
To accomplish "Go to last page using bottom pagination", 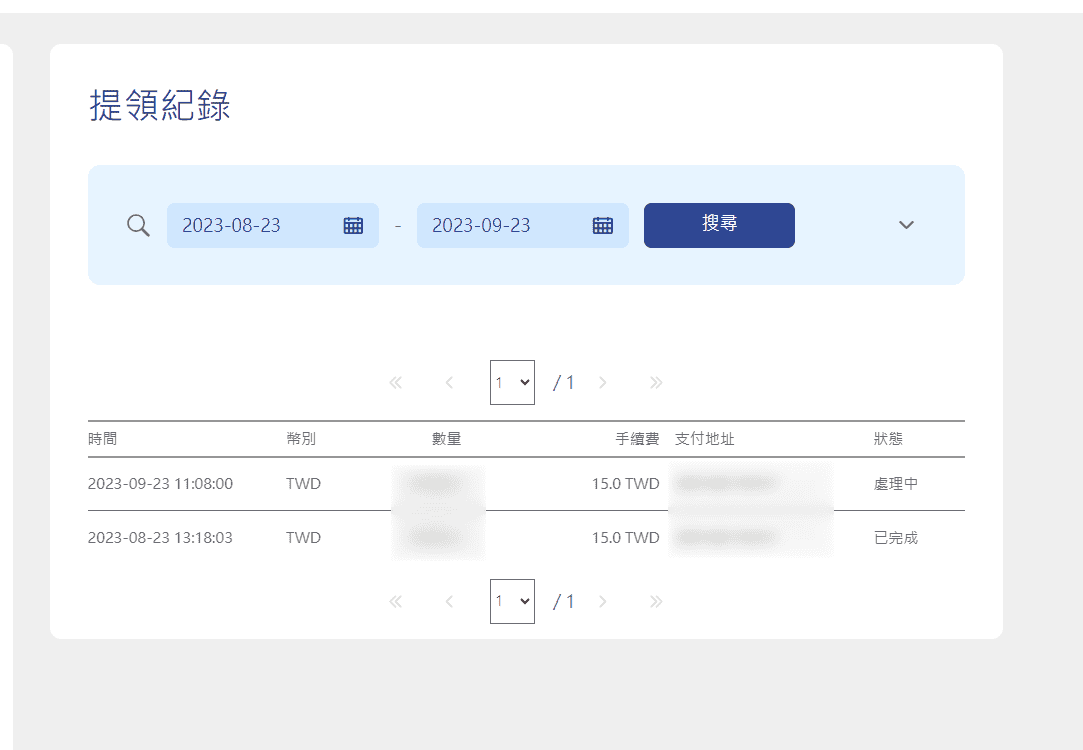I will [x=656, y=602].
